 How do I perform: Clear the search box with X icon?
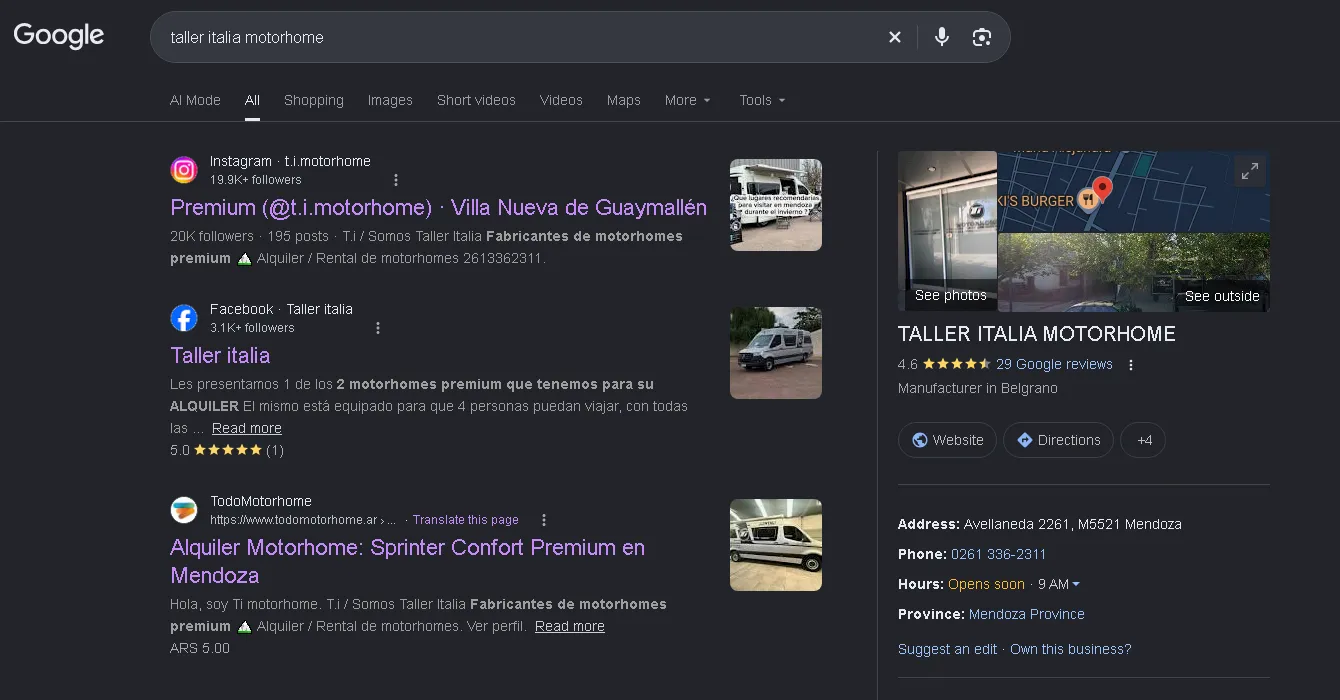pyautogui.click(x=895, y=37)
